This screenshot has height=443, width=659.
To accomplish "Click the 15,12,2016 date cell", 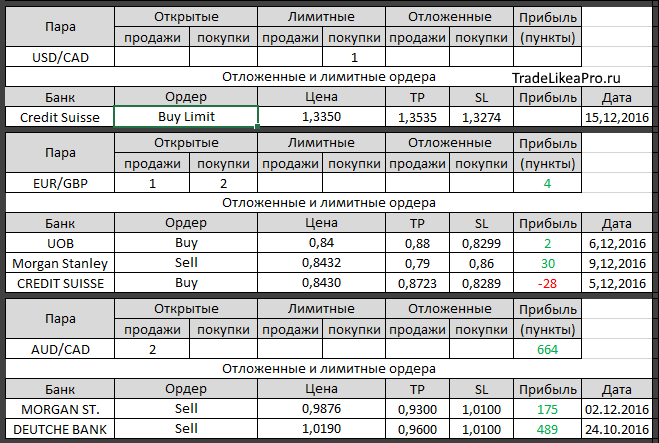I will click(x=617, y=117).
